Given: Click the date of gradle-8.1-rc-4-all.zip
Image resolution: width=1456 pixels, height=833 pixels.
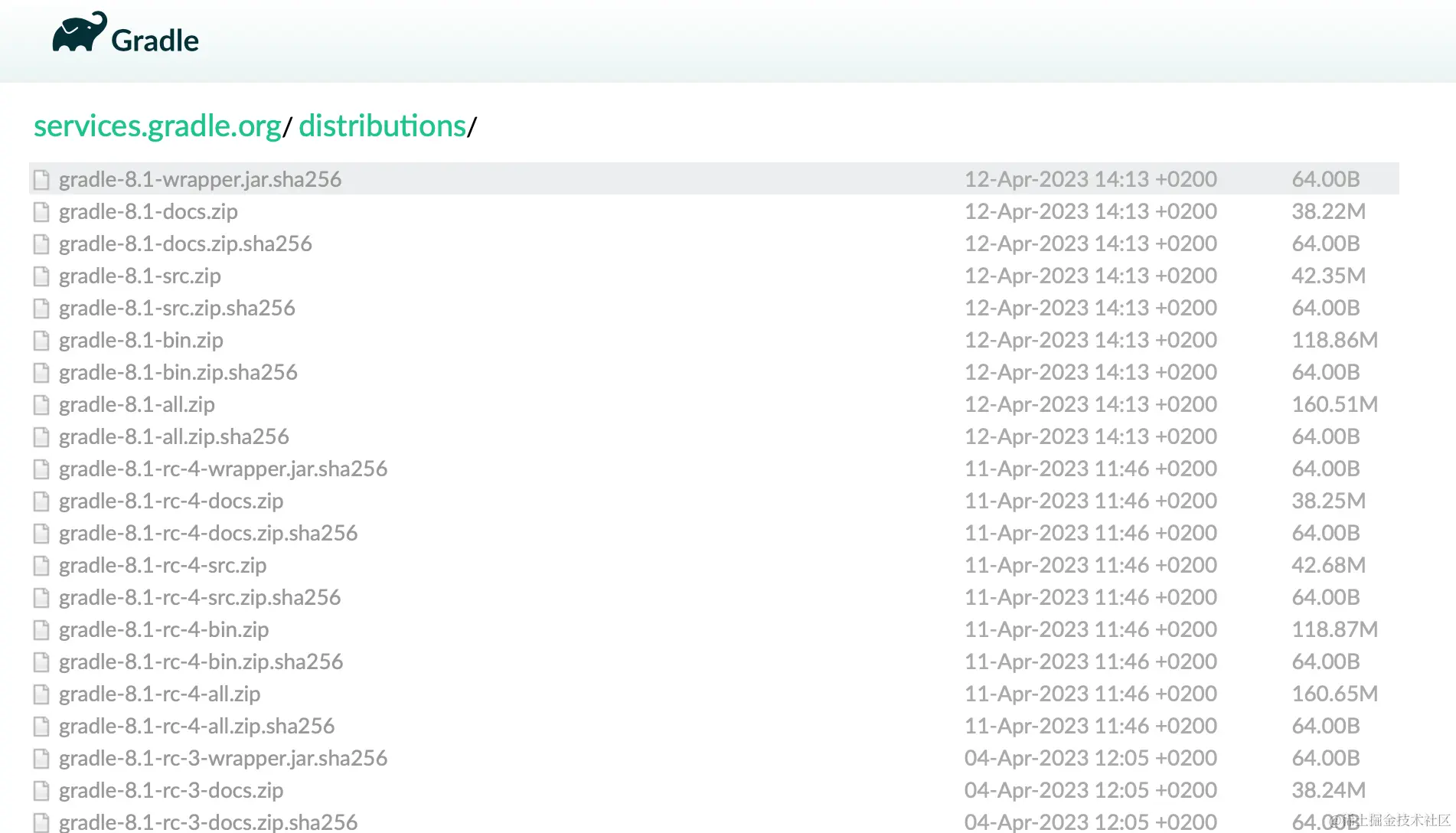Looking at the screenshot, I should click(x=1091, y=694).
